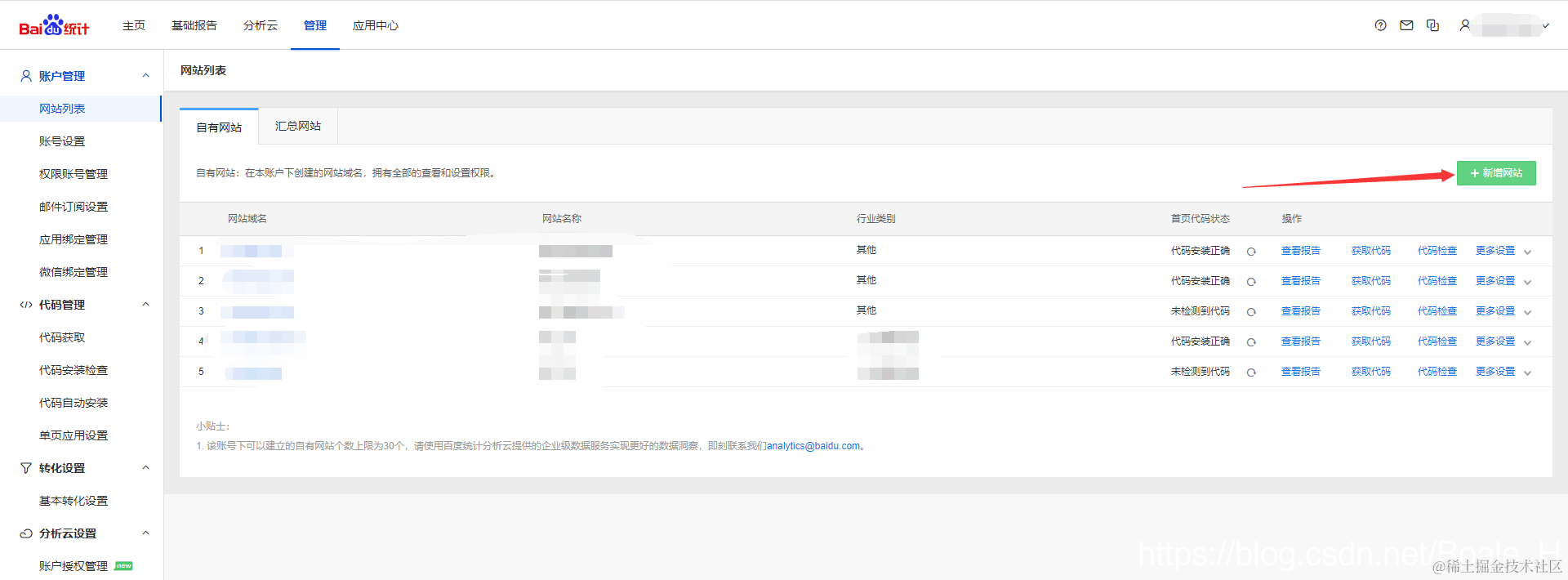
Task: Refresh code status for row 4
Action: pyautogui.click(x=1251, y=342)
